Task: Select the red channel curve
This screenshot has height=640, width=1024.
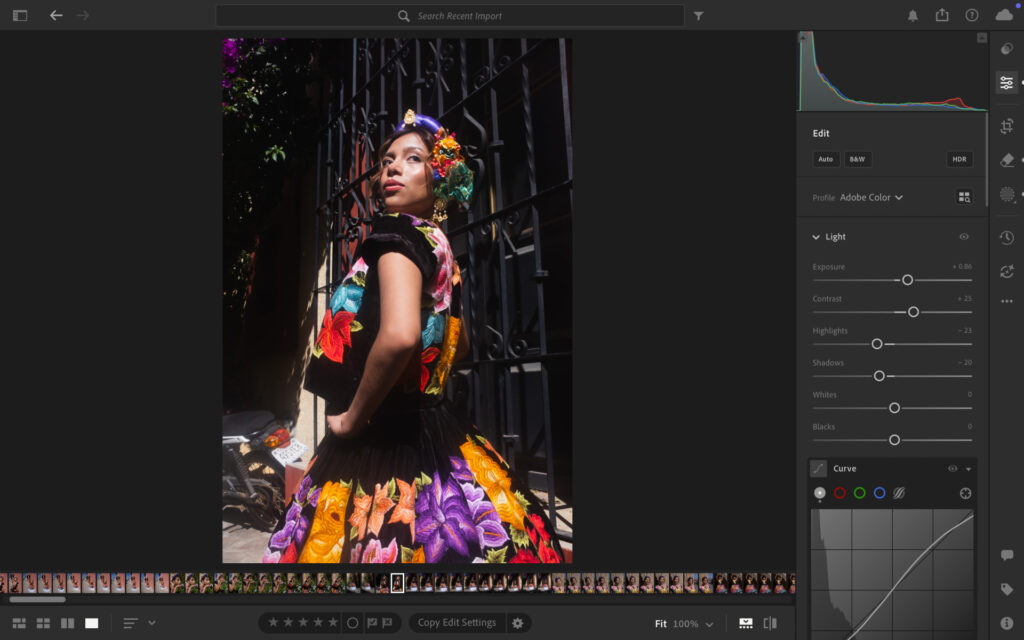Action: (x=840, y=493)
